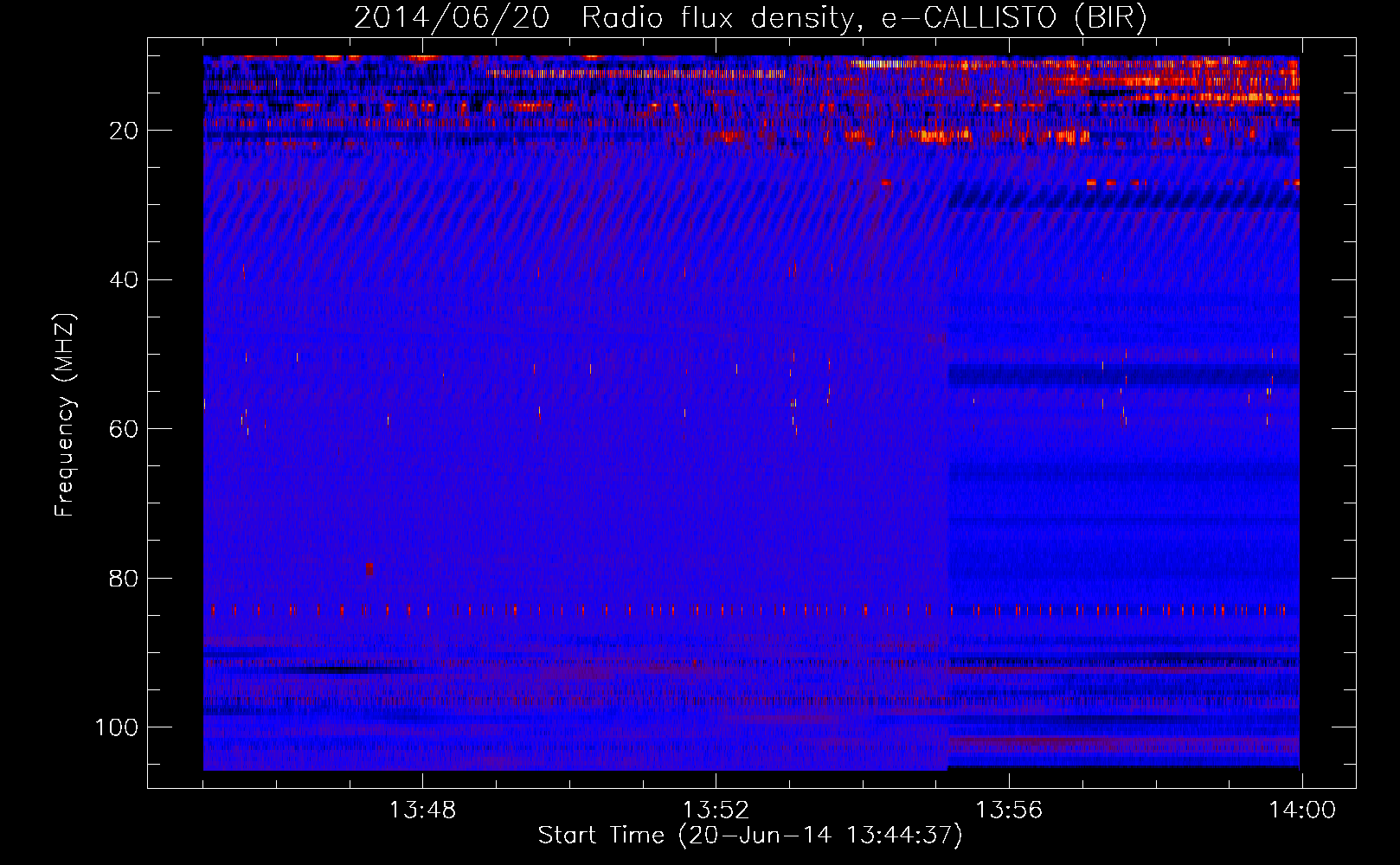Click the 'Start Time (20-Jun-14 13:44:37)' label
This screenshot has height=865, width=1400.
pyautogui.click(x=750, y=836)
